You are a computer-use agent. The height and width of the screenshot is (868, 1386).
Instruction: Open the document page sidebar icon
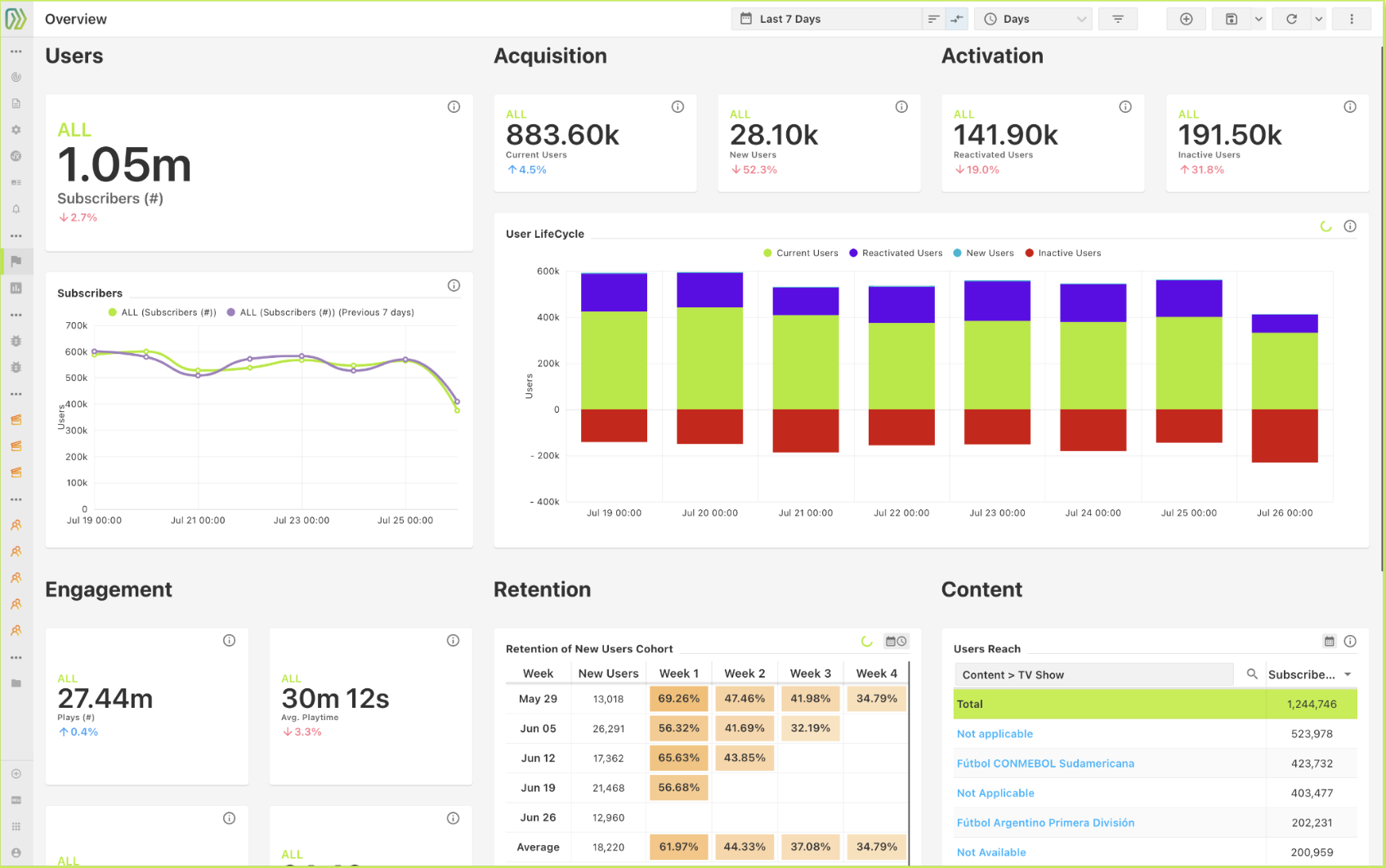(16, 104)
